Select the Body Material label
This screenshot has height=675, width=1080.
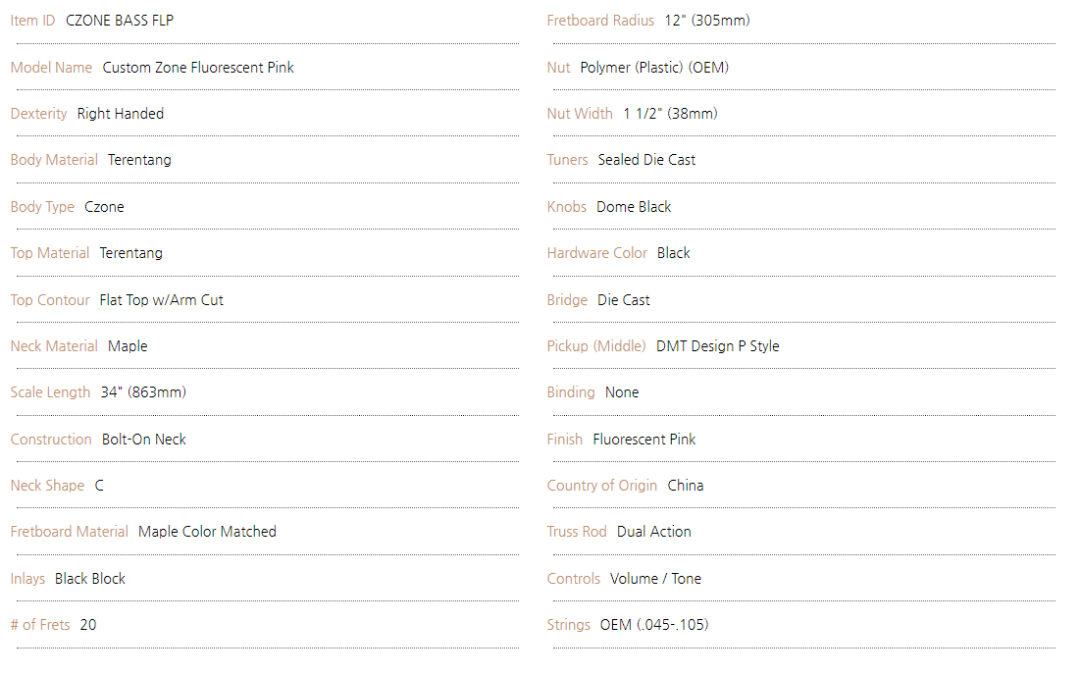(x=54, y=160)
